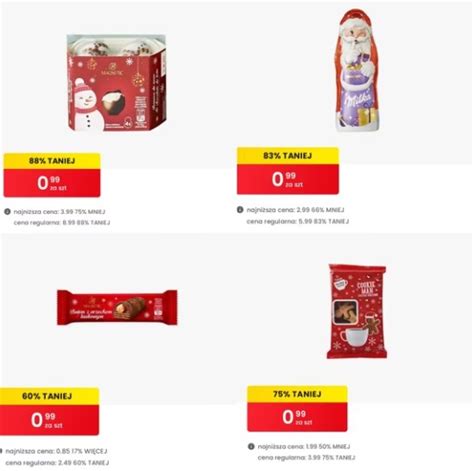Viewport: 474px width, 471px height.
Task: Select the 0.99 price tag under hazelnut bar
Action: coord(49,420)
